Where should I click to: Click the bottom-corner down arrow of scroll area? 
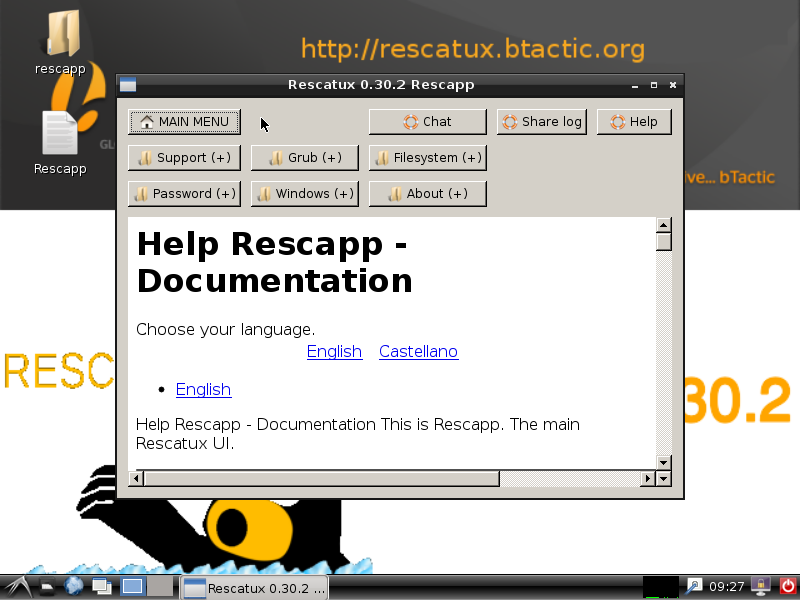point(663,479)
